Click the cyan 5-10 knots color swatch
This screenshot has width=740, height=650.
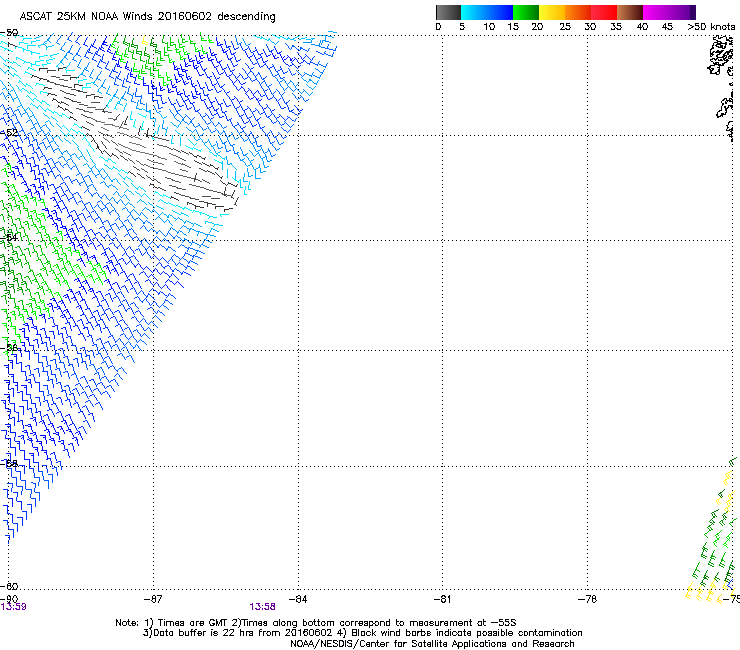474,12
